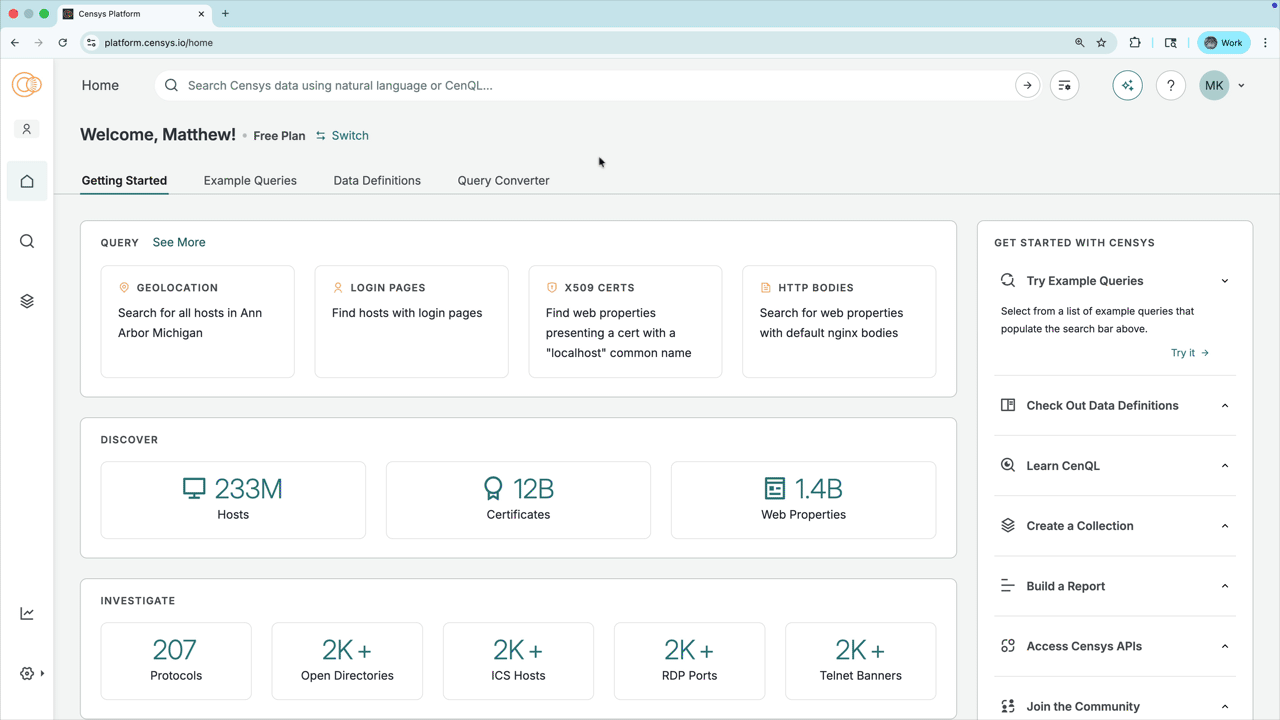The height and width of the screenshot is (720, 1280).
Task: Open the help question mark icon
Action: click(x=1170, y=85)
